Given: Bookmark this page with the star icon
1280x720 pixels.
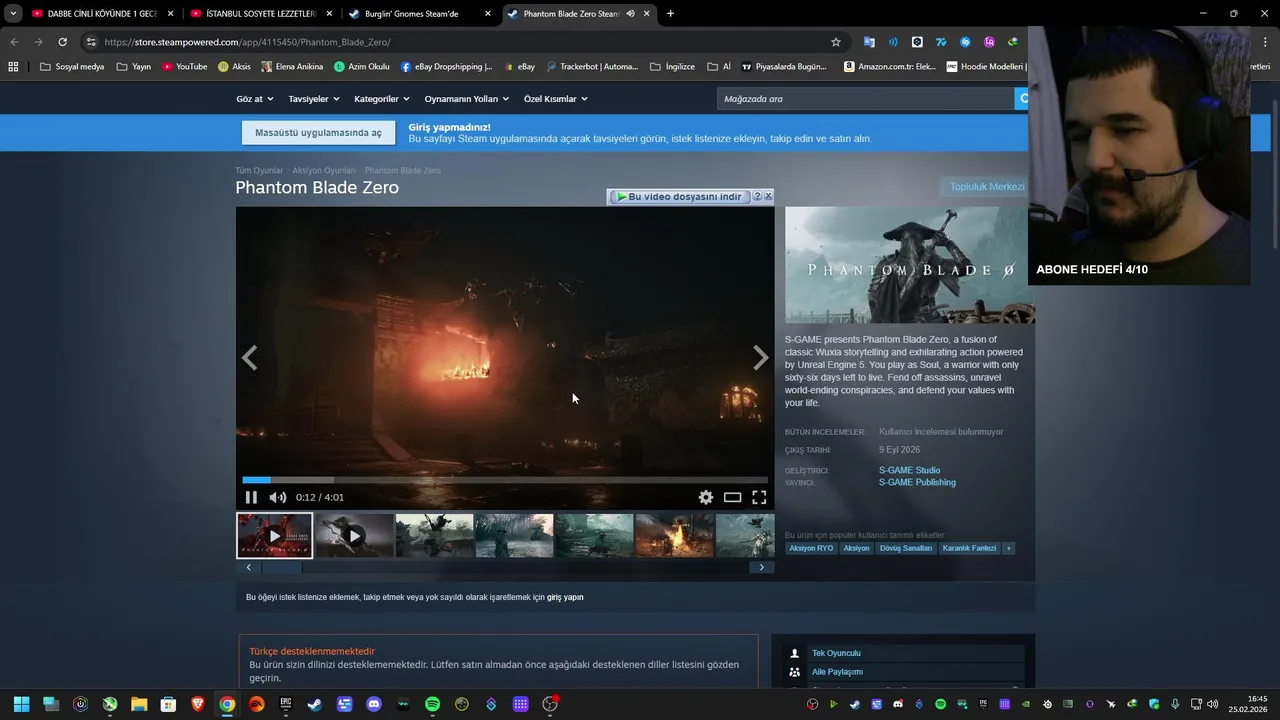Looking at the screenshot, I should pyautogui.click(x=836, y=42).
